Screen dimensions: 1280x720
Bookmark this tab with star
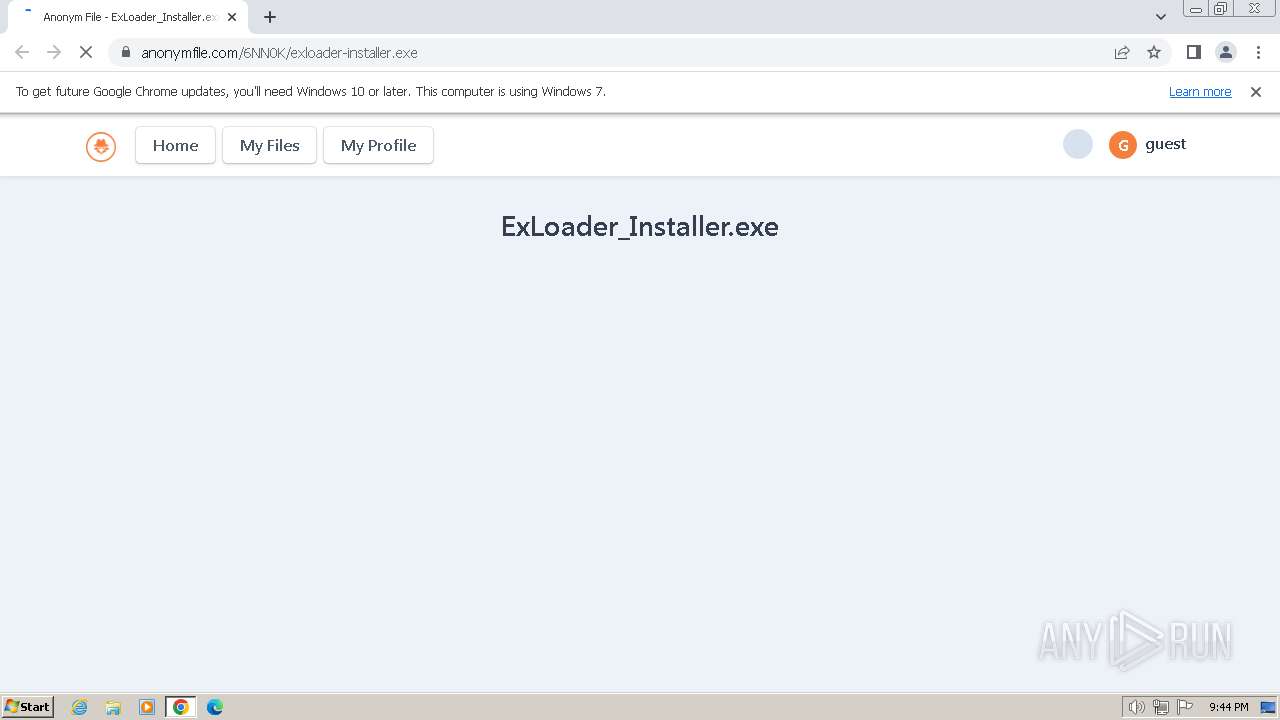[x=1154, y=52]
